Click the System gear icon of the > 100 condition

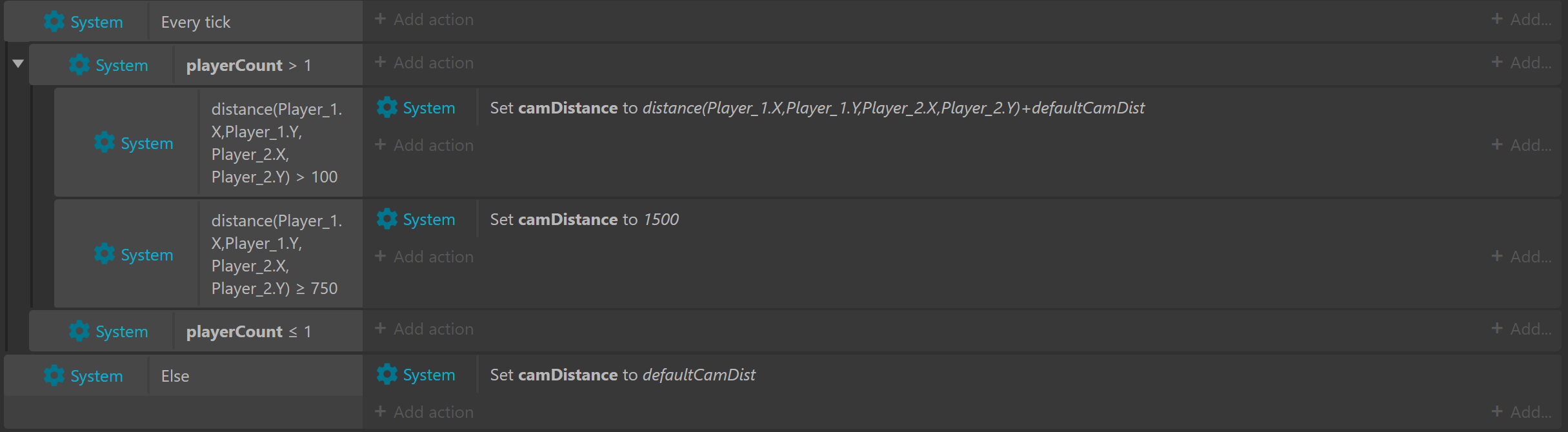pyautogui.click(x=105, y=142)
